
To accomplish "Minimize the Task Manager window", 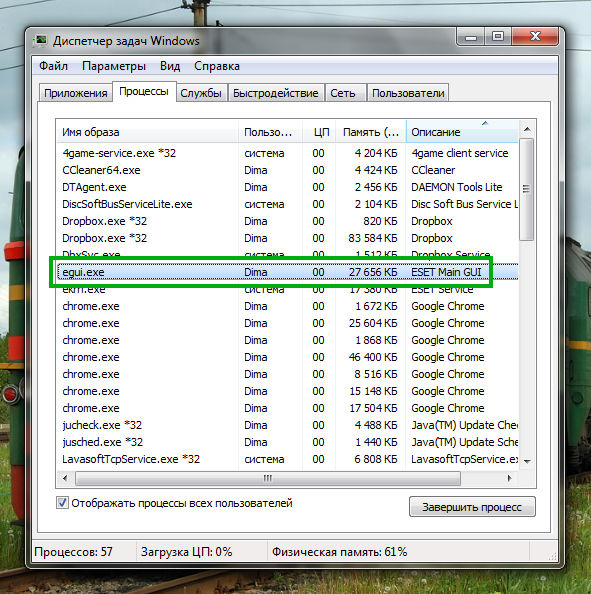I will tap(471, 37).
